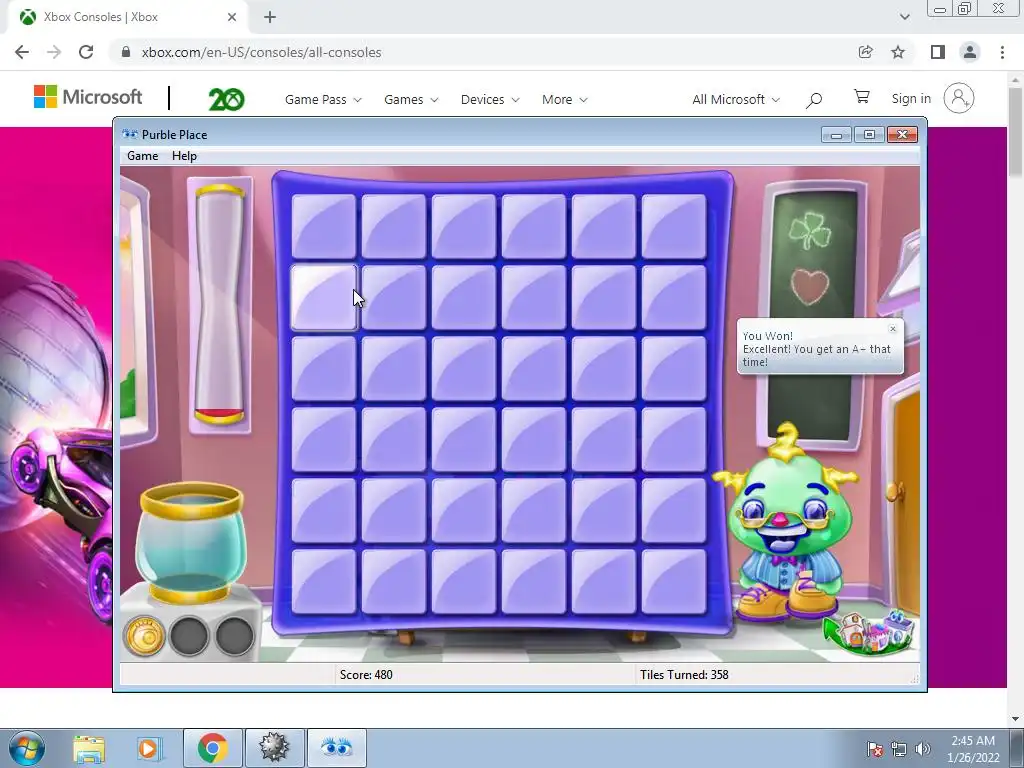Viewport: 1024px width, 768px height.
Task: Click the Tiles Turned: 358 status text
Action: tap(684, 675)
